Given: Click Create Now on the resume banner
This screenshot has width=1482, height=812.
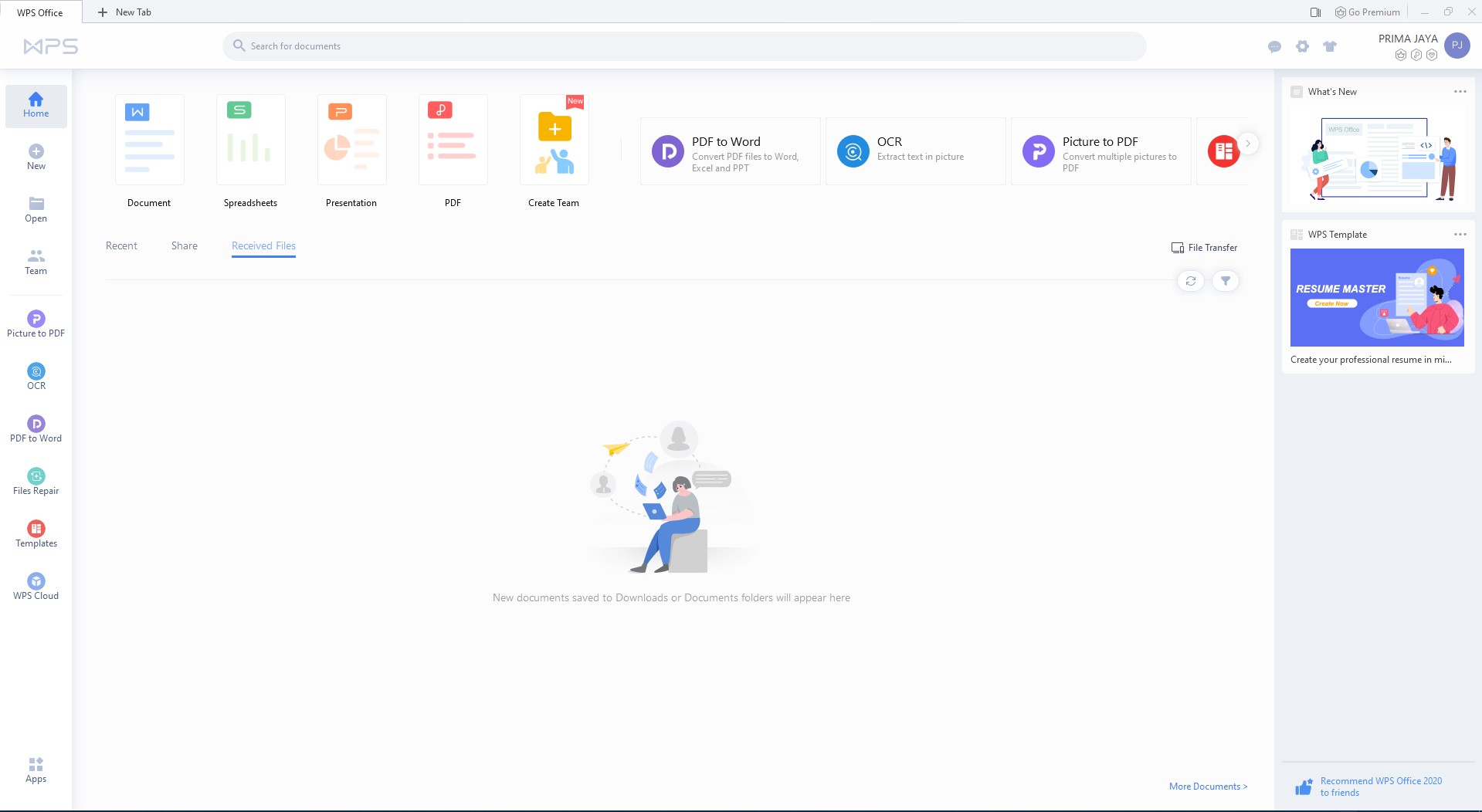Looking at the screenshot, I should pos(1332,303).
